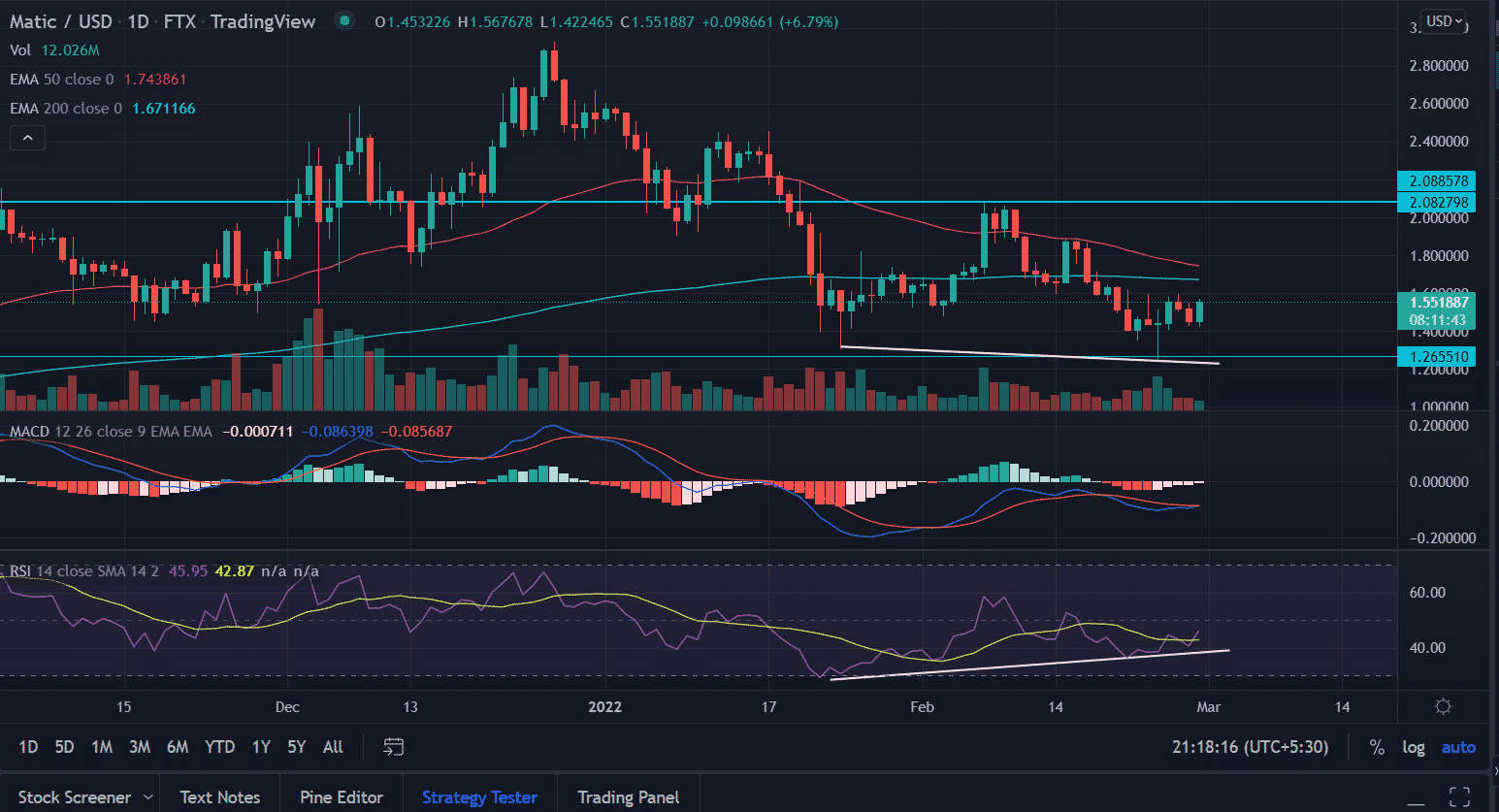Image resolution: width=1499 pixels, height=812 pixels.
Task: Open the go to date calendar icon
Action: point(393,746)
